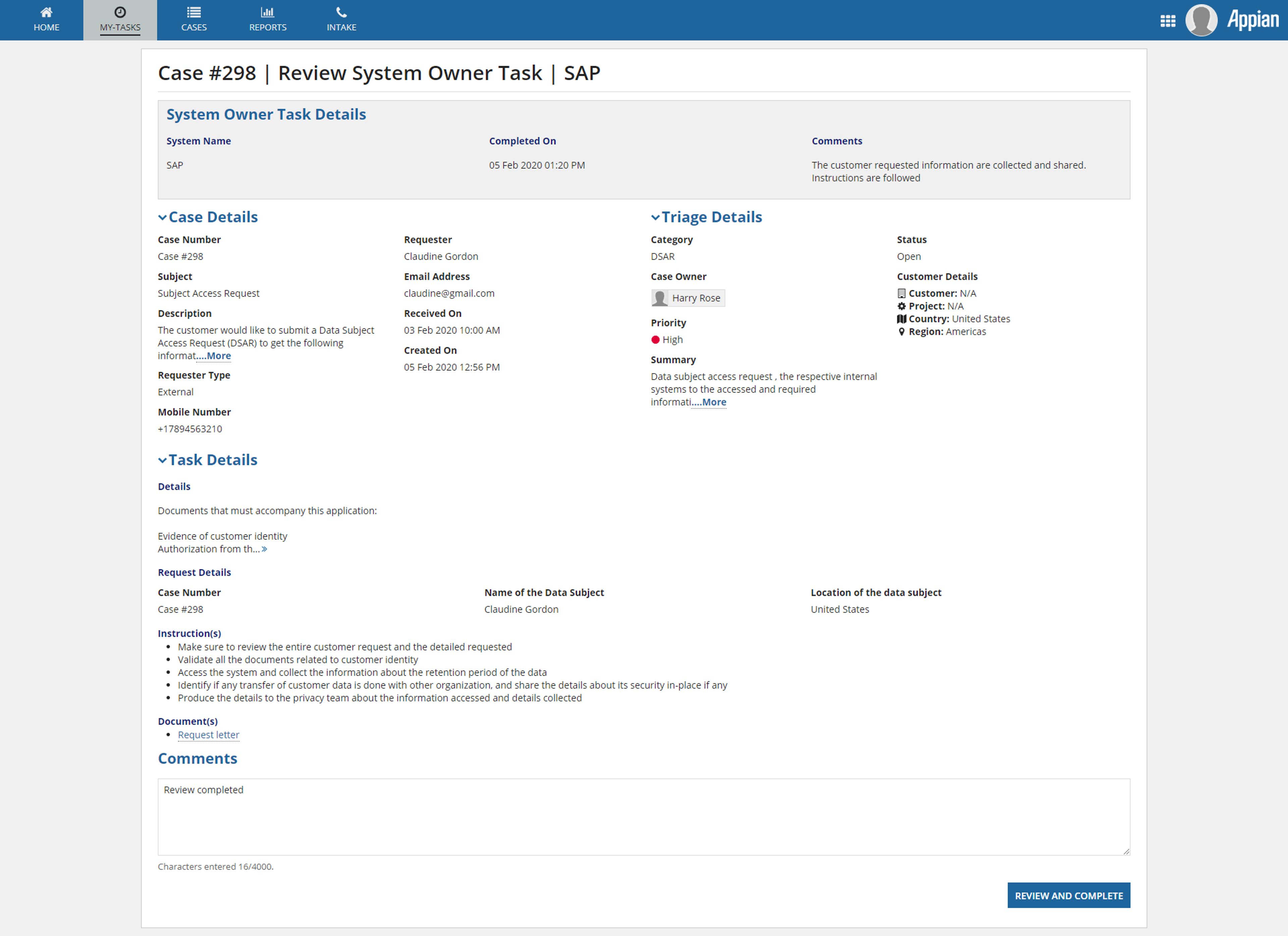Screen dimensions: 1288x936
Task: Click the Customer building icon
Action: [x=901, y=294]
